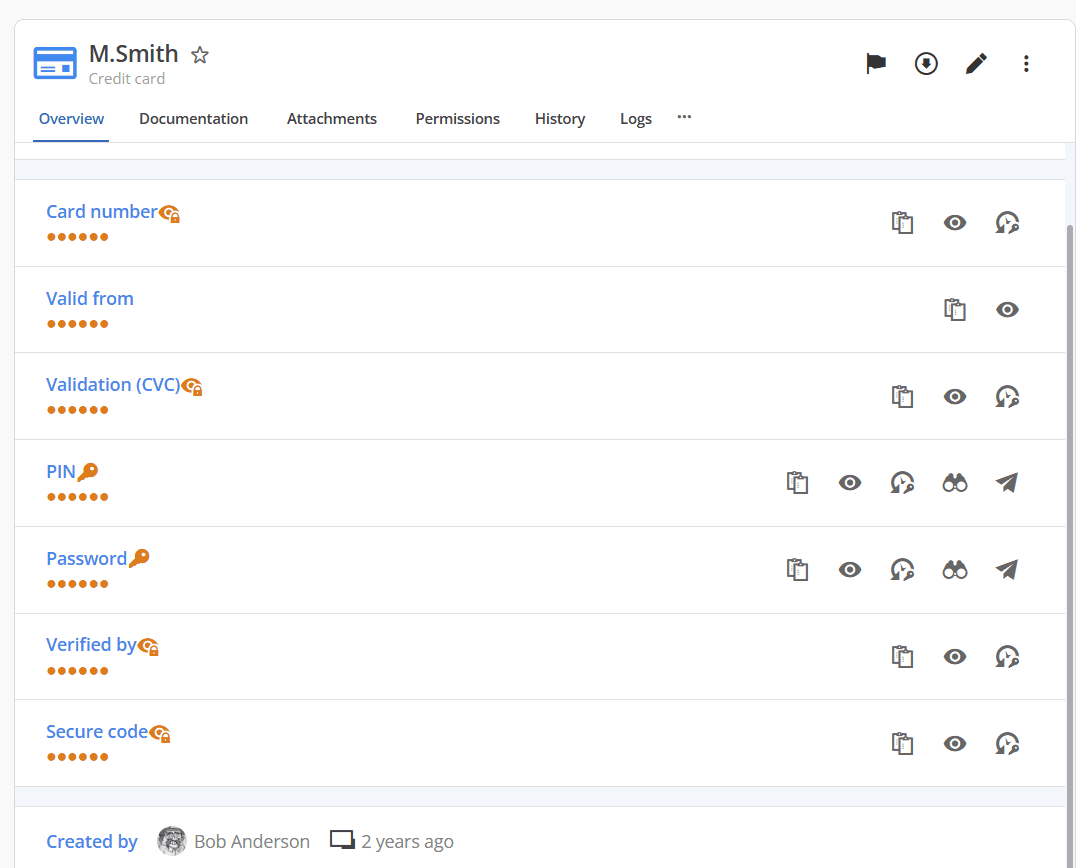Click the circled download arrow icon
The width and height of the screenshot is (1076, 868).
pos(926,64)
